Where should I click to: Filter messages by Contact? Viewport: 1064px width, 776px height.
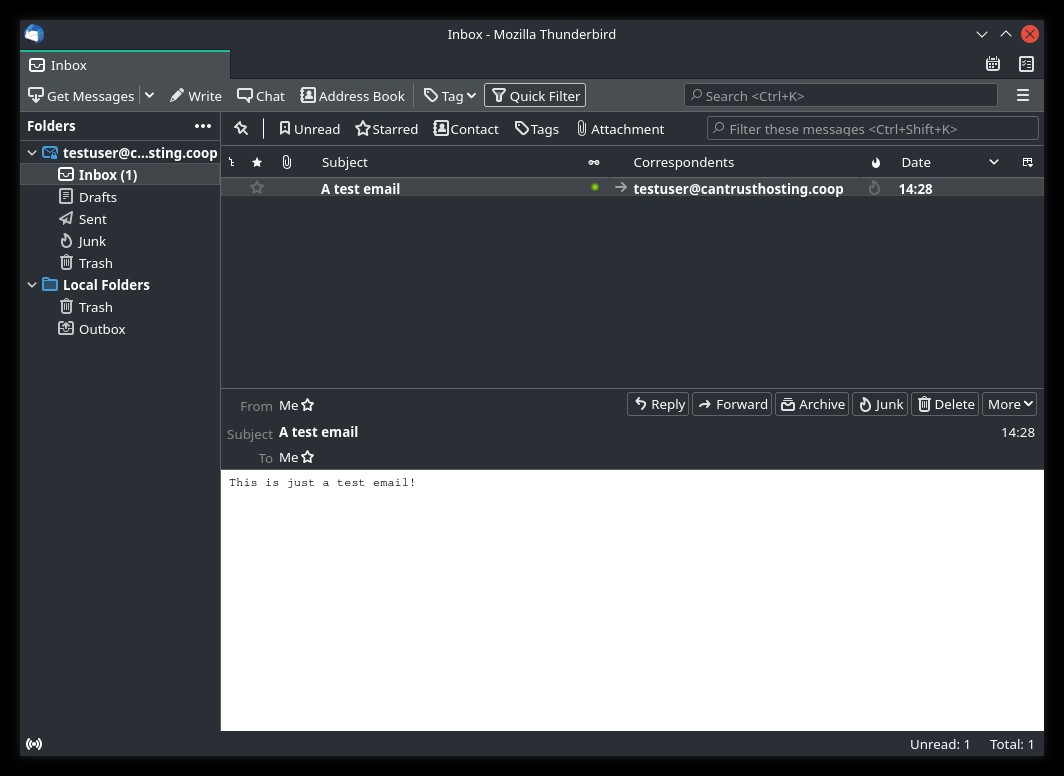pyautogui.click(x=466, y=129)
